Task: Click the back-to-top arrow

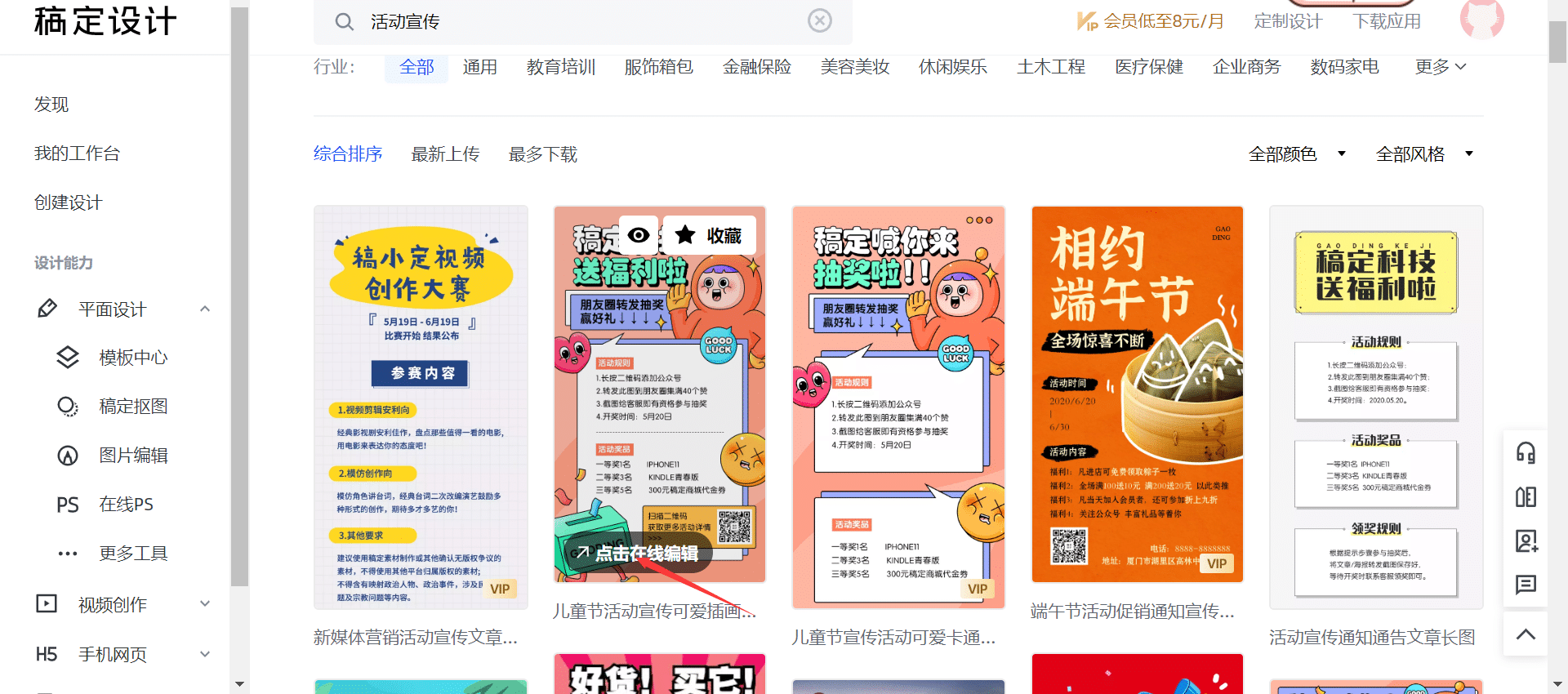Action: pyautogui.click(x=1526, y=634)
